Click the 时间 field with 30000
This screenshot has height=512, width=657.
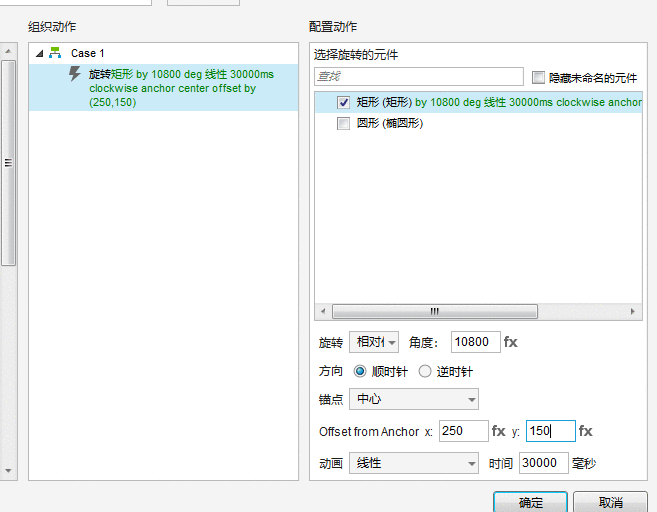[x=543, y=463]
